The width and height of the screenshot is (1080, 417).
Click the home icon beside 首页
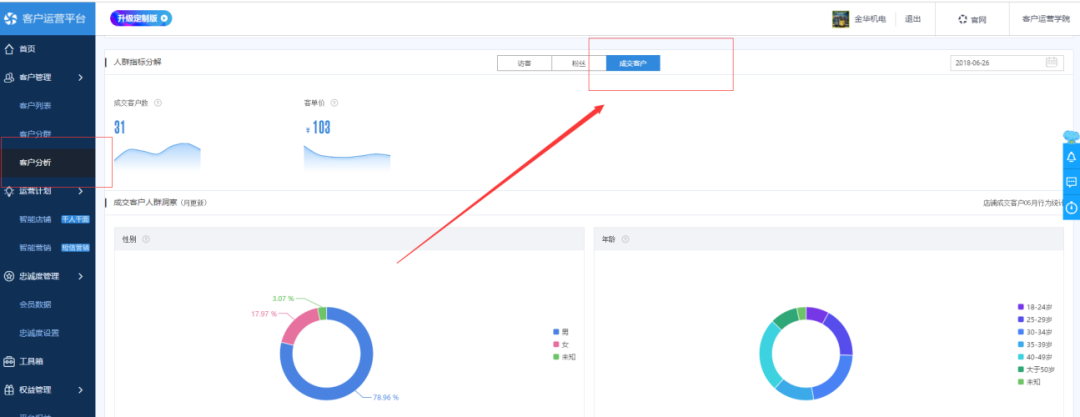(x=9, y=49)
